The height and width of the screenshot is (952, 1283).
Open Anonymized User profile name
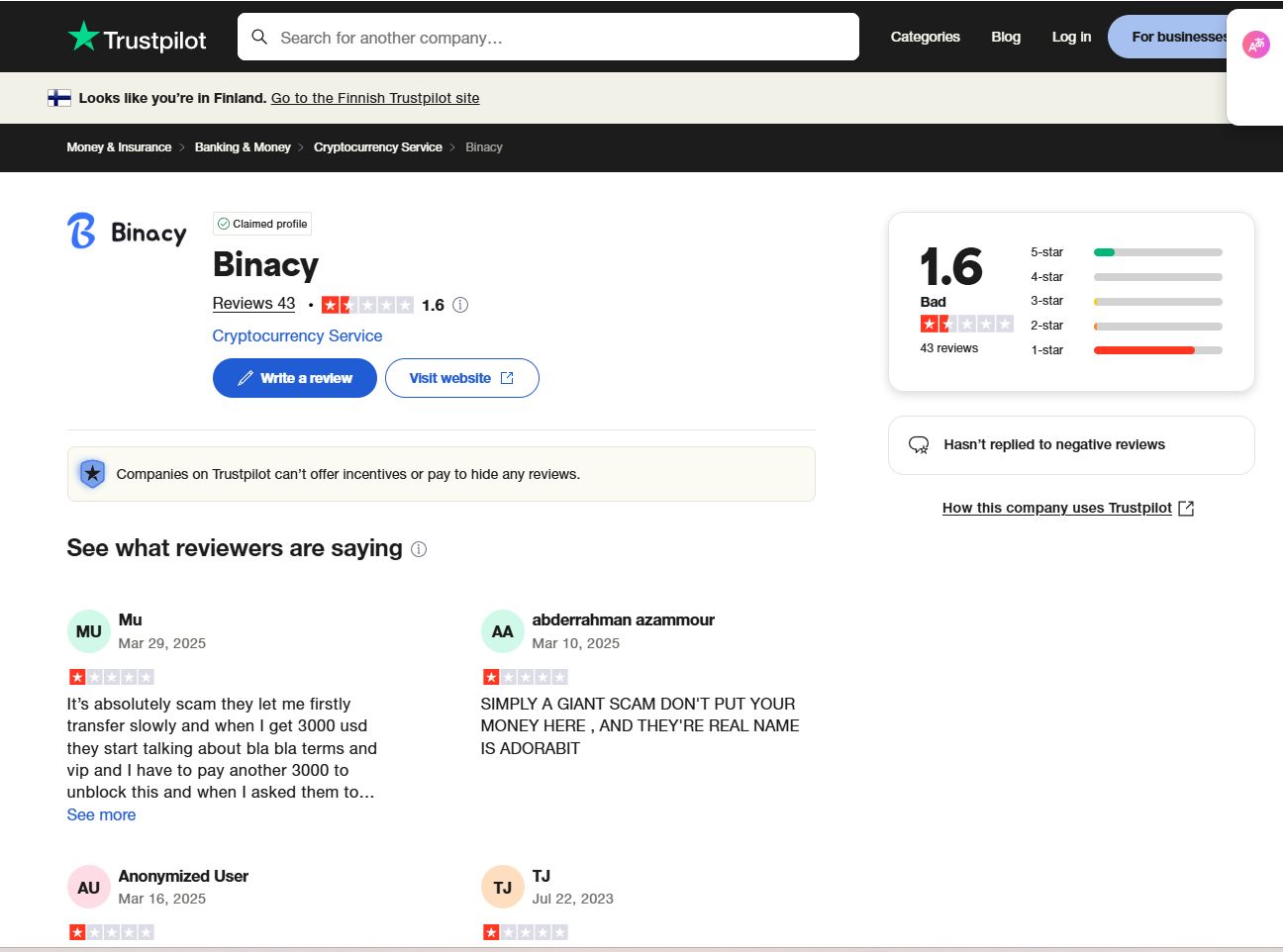(x=183, y=876)
